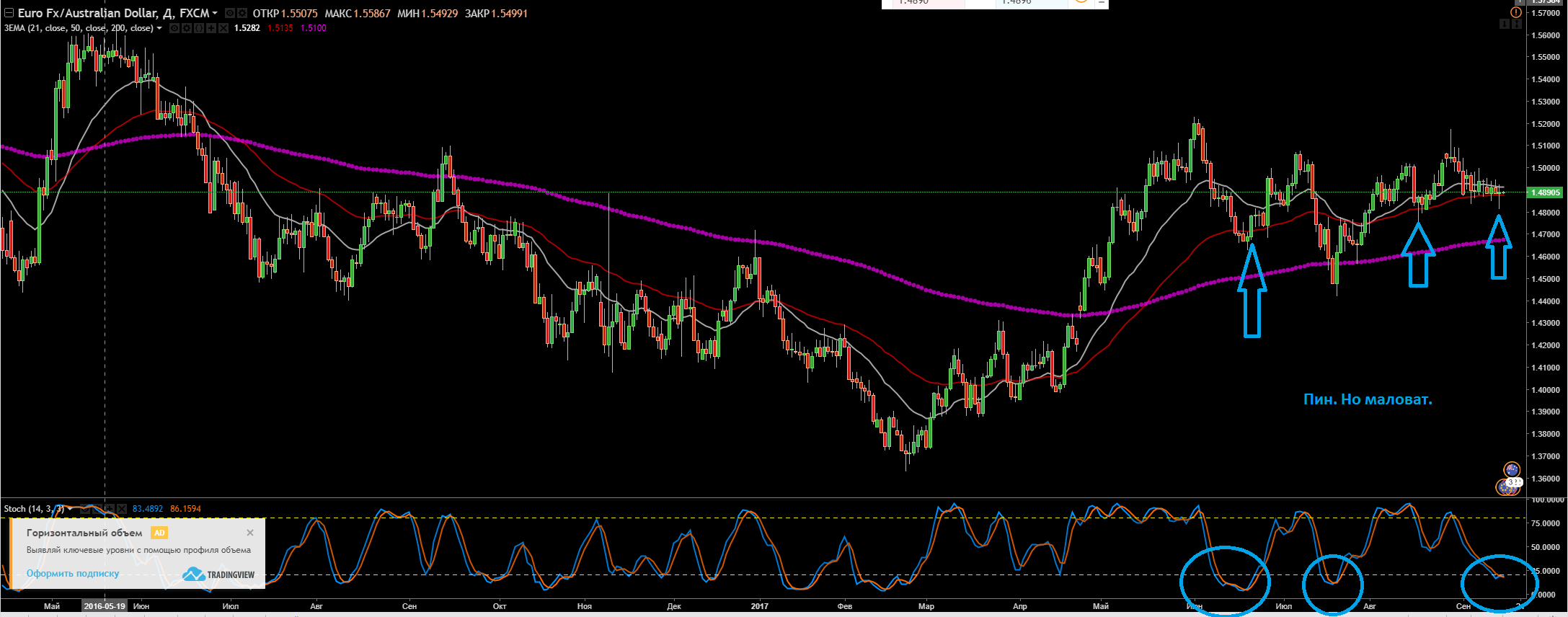
Task: Open 3EMA indicator settings gear
Action: pos(187,28)
